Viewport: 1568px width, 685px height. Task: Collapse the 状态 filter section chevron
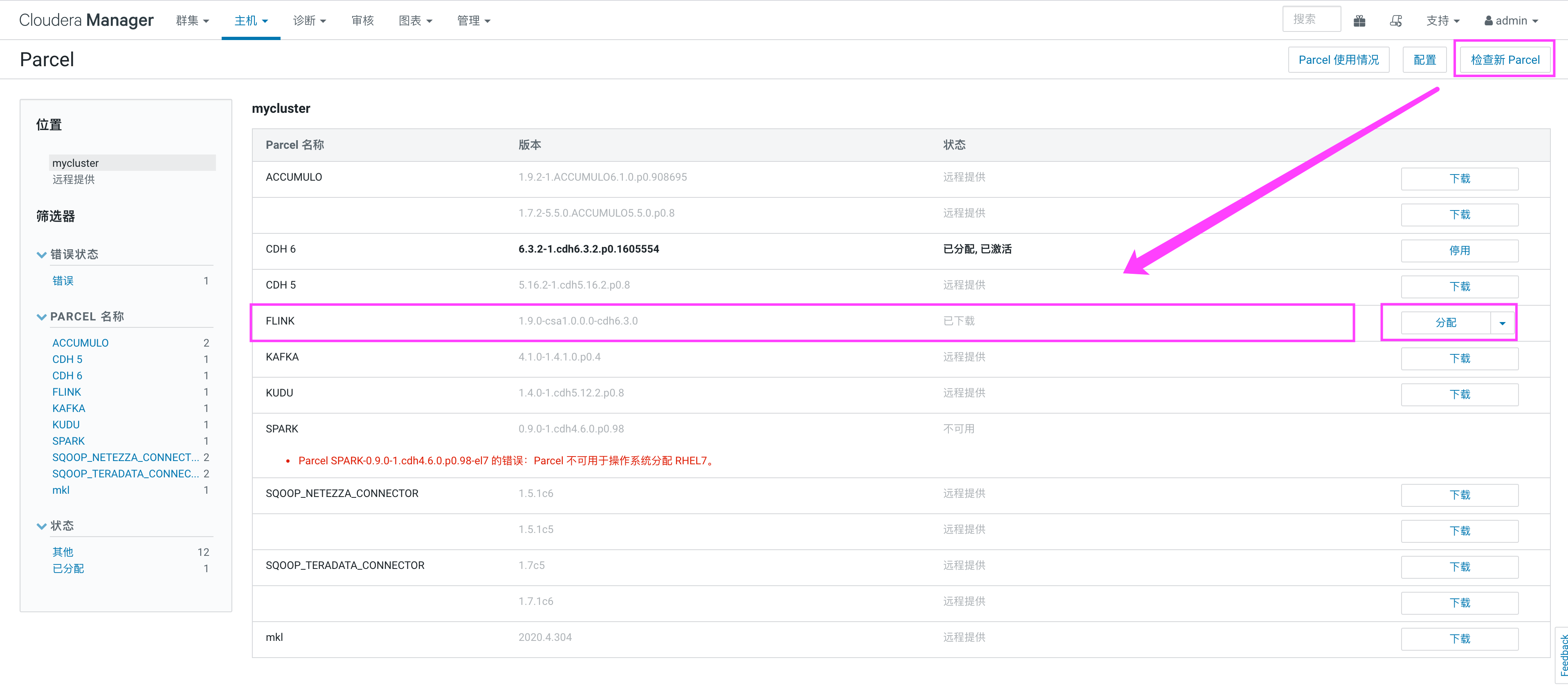pyautogui.click(x=41, y=526)
